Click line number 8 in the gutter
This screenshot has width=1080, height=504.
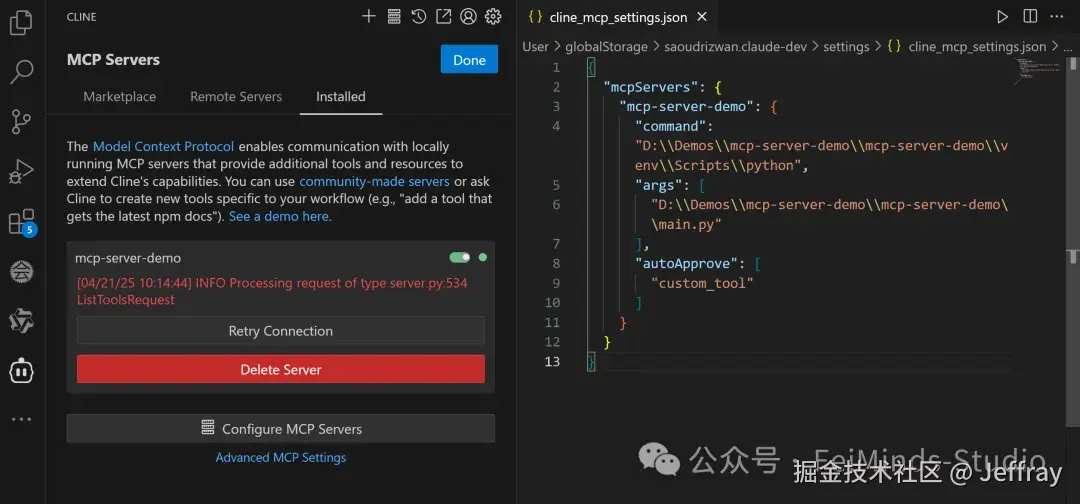557,263
